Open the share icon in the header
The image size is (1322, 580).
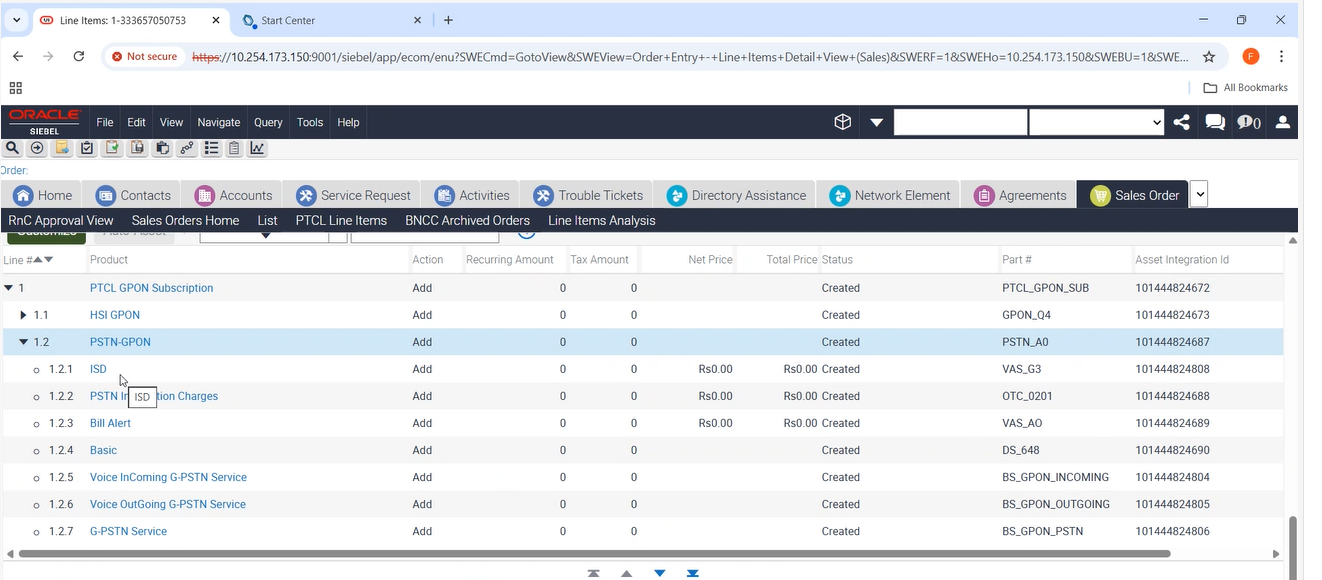coord(1182,122)
